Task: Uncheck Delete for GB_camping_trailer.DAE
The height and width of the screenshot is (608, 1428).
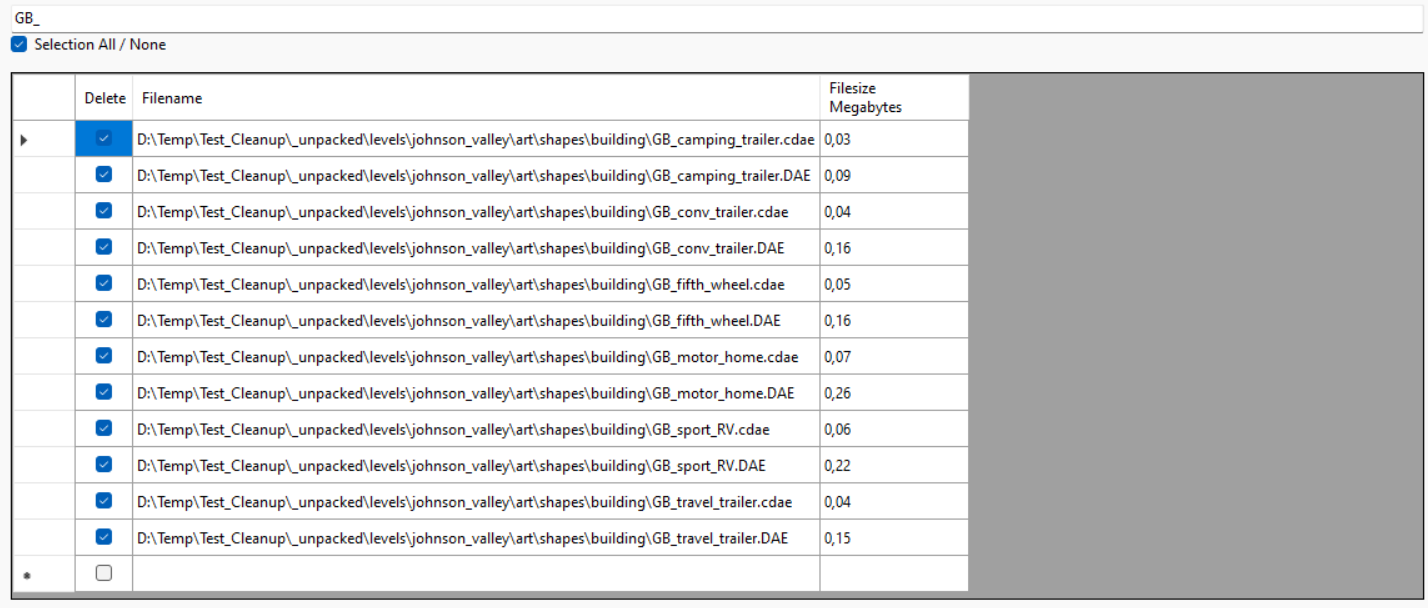Action: pos(103,174)
